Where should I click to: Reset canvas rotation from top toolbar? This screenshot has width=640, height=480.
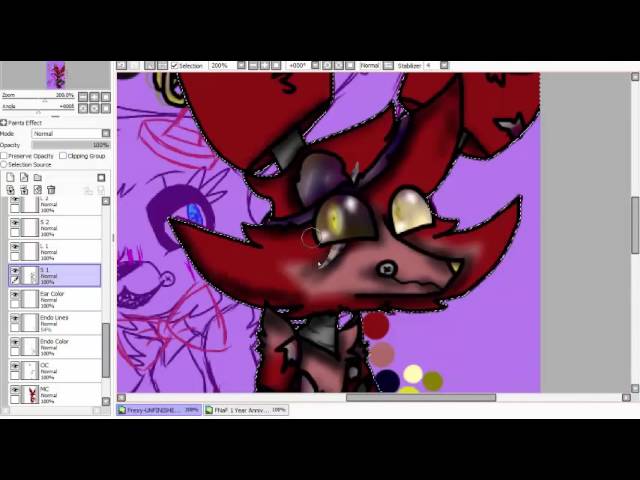click(x=350, y=65)
